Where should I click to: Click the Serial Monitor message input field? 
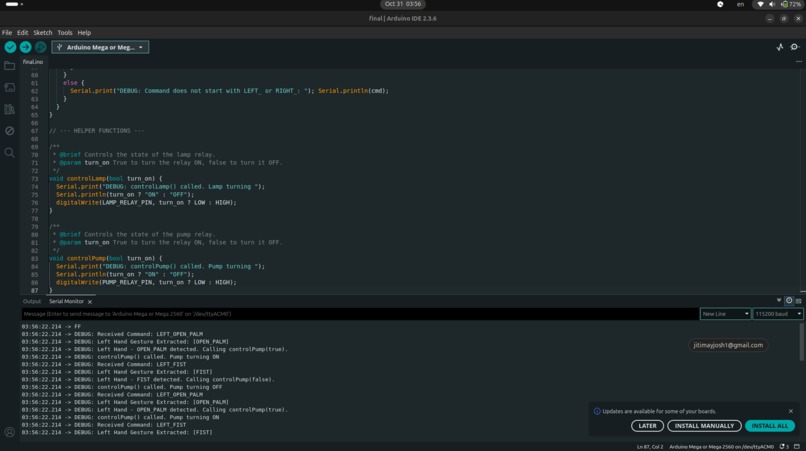[360, 314]
